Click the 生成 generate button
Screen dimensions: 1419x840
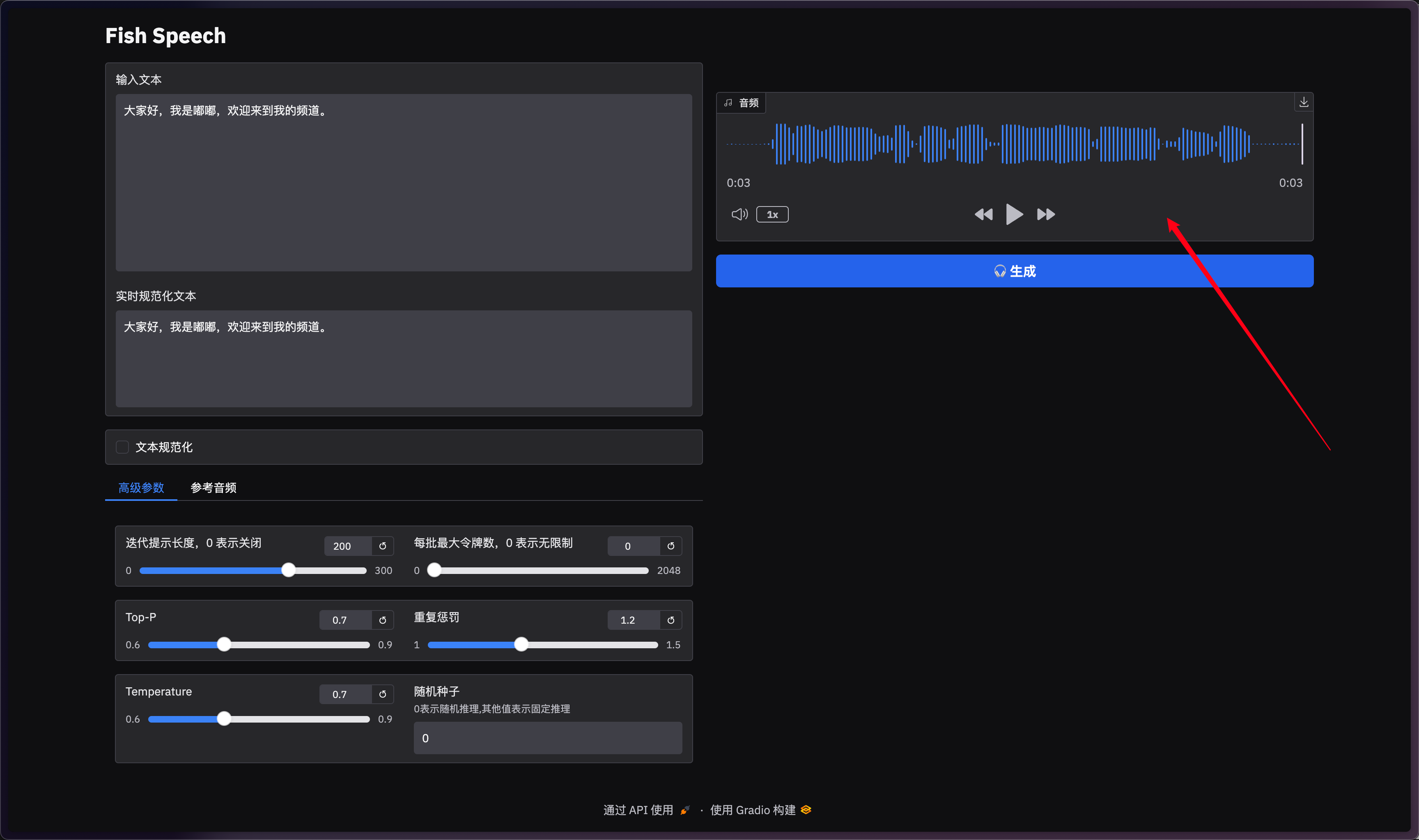click(1014, 271)
